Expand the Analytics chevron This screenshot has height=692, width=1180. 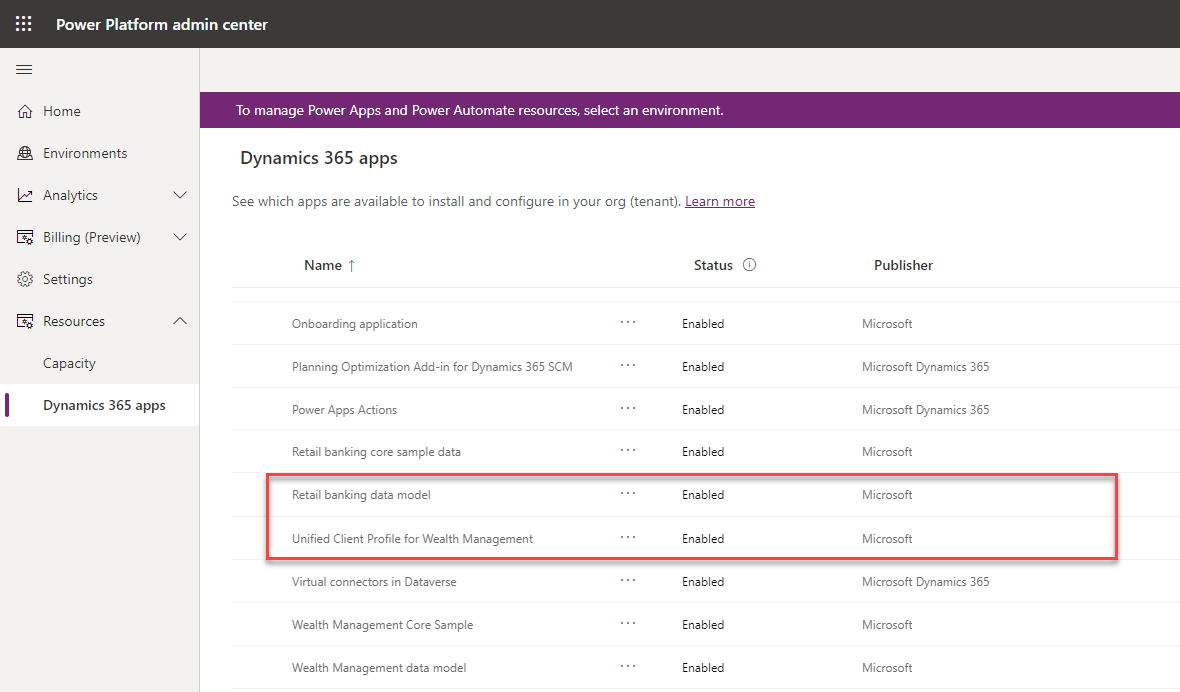pyautogui.click(x=180, y=196)
